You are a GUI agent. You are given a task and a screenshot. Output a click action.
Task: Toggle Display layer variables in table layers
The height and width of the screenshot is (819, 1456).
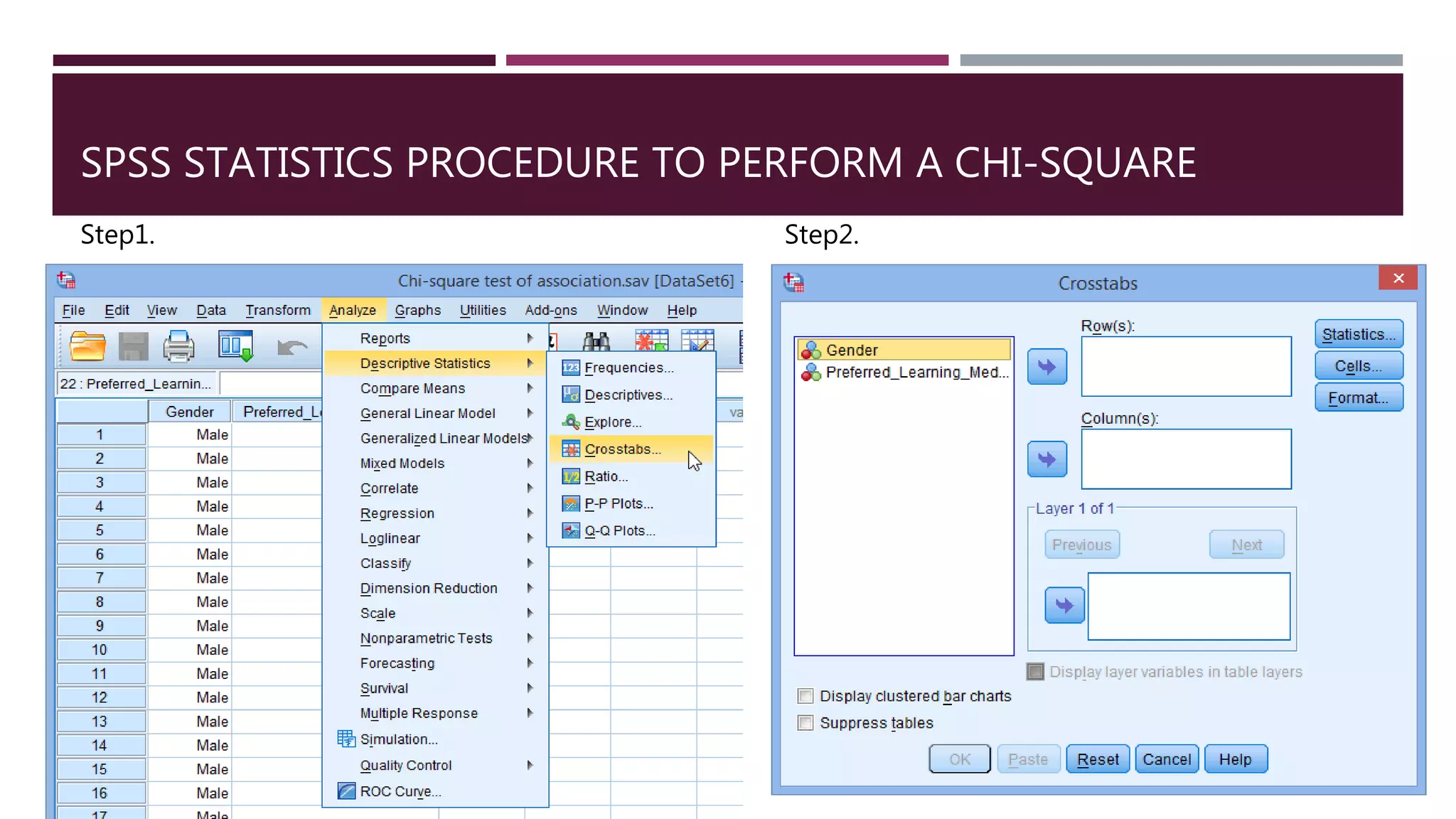tap(1035, 671)
